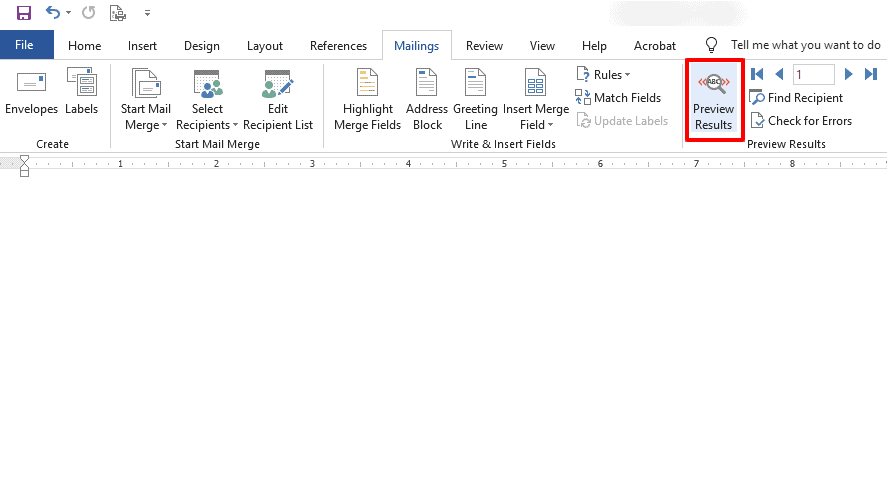Open the Rules dropdown
The height and width of the screenshot is (494, 887).
point(603,75)
